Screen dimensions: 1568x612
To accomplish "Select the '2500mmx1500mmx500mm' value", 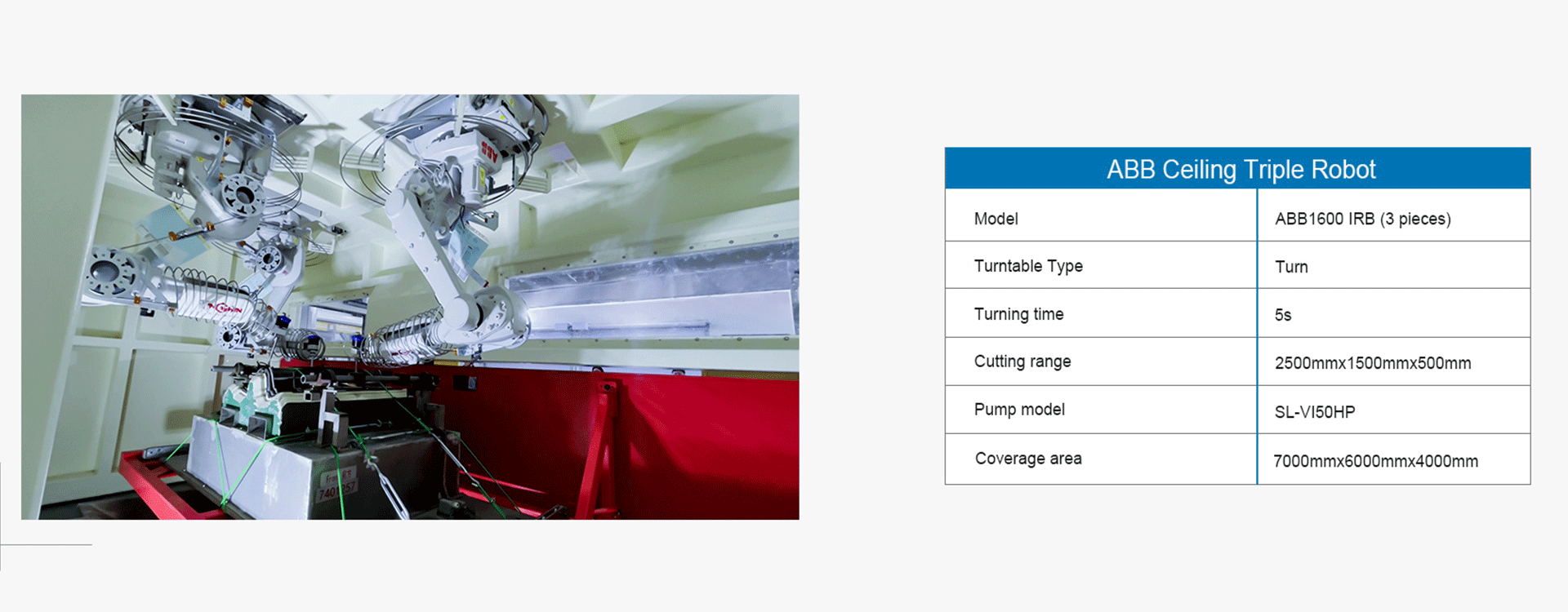I will pos(1373,363).
